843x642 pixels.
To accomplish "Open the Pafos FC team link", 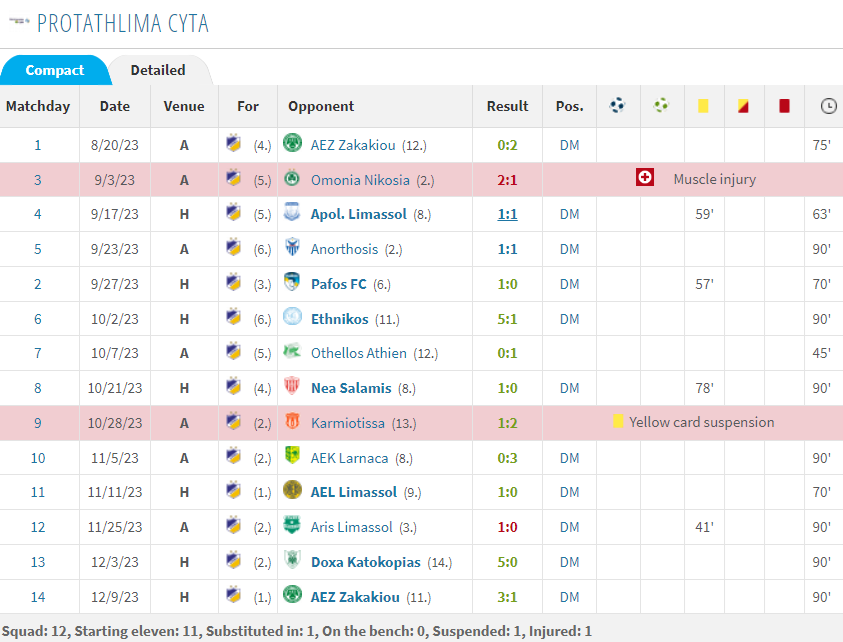I will tap(339, 284).
